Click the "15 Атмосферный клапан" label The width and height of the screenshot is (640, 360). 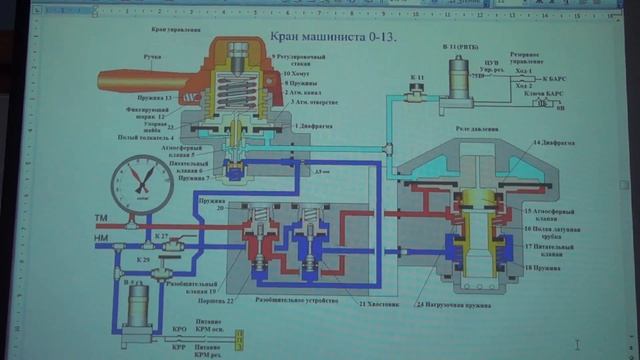click(549, 215)
